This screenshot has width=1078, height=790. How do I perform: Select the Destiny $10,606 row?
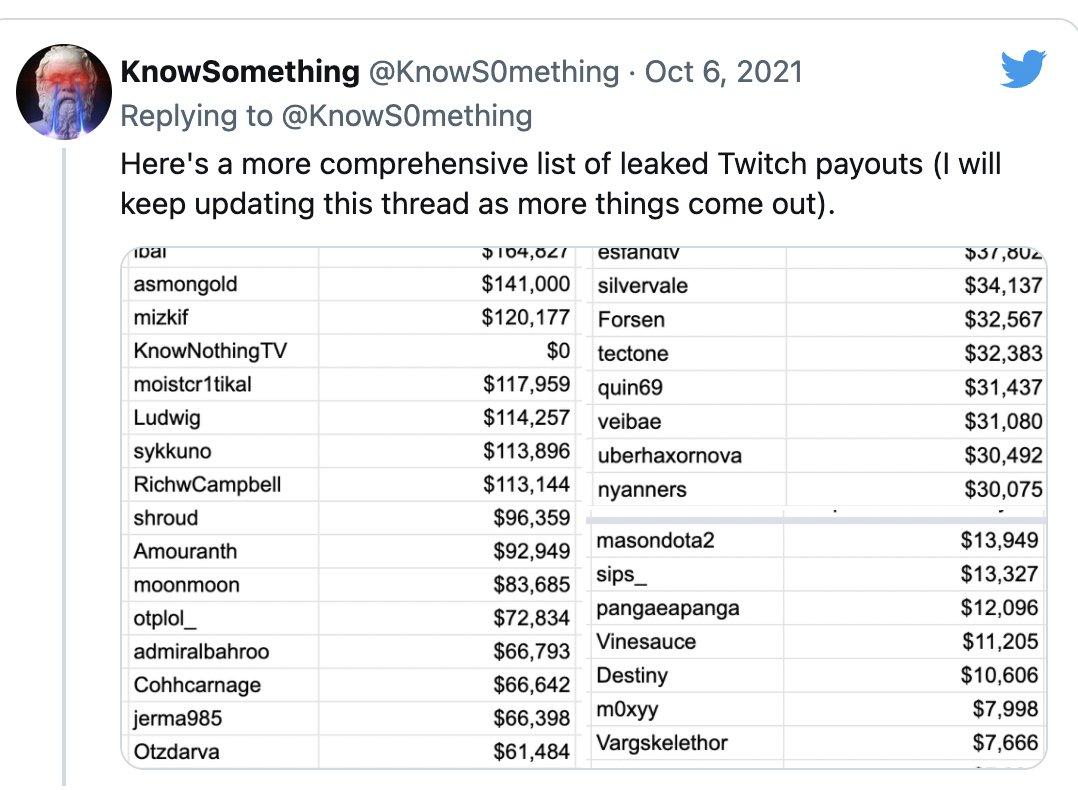[x=817, y=675]
